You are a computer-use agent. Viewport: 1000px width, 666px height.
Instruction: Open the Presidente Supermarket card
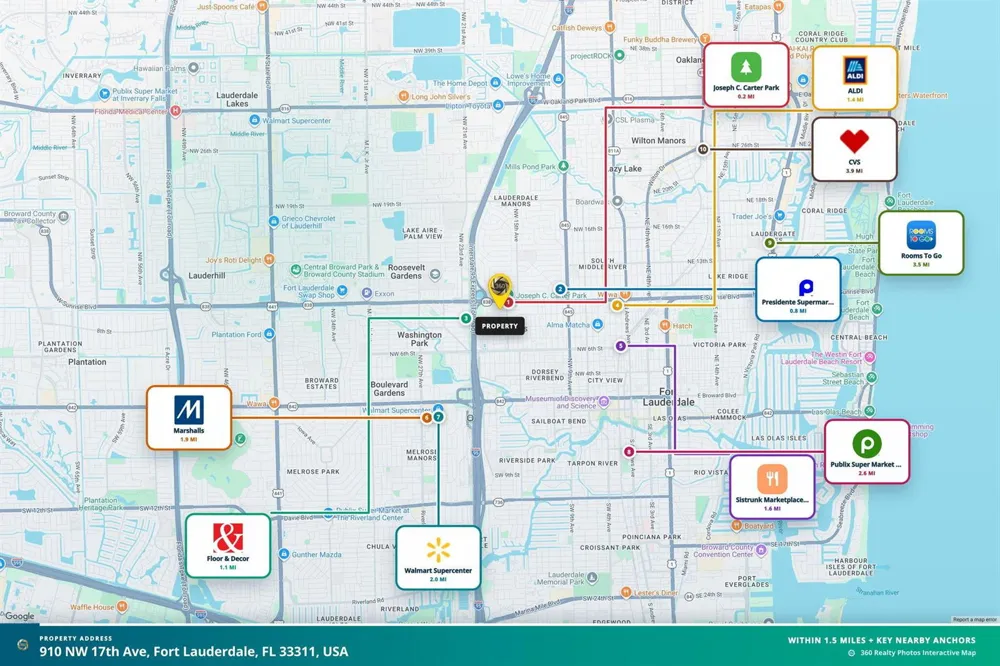point(798,290)
